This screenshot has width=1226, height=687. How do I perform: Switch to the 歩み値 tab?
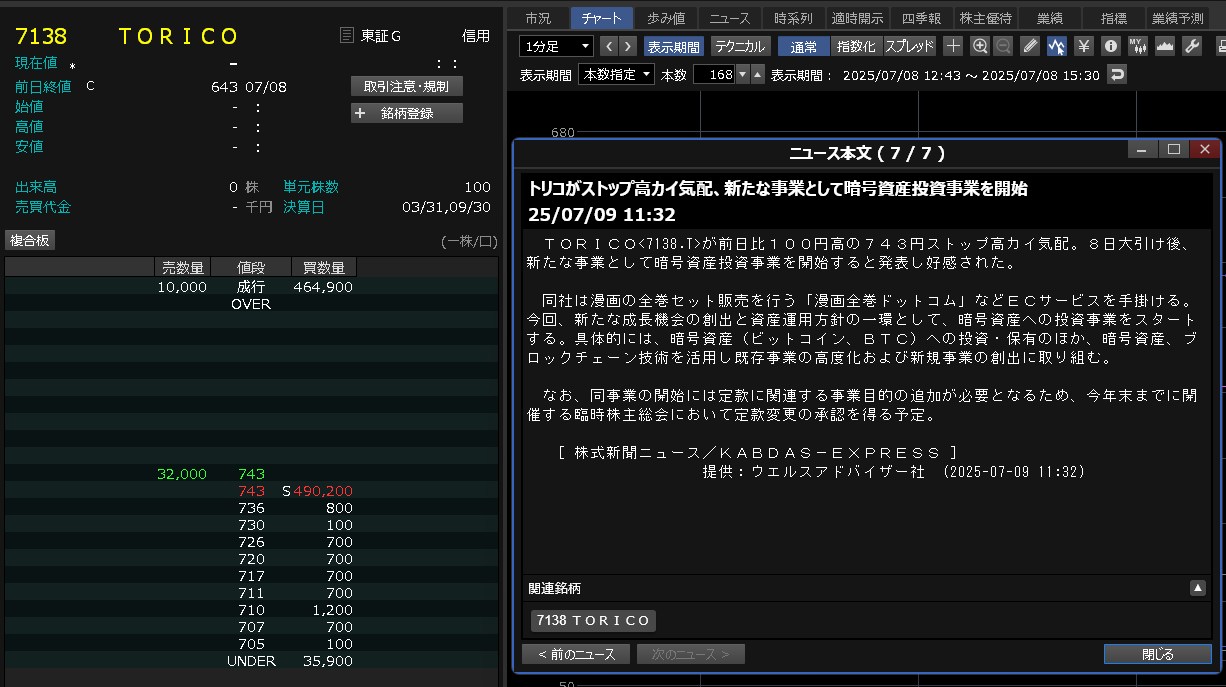[665, 18]
